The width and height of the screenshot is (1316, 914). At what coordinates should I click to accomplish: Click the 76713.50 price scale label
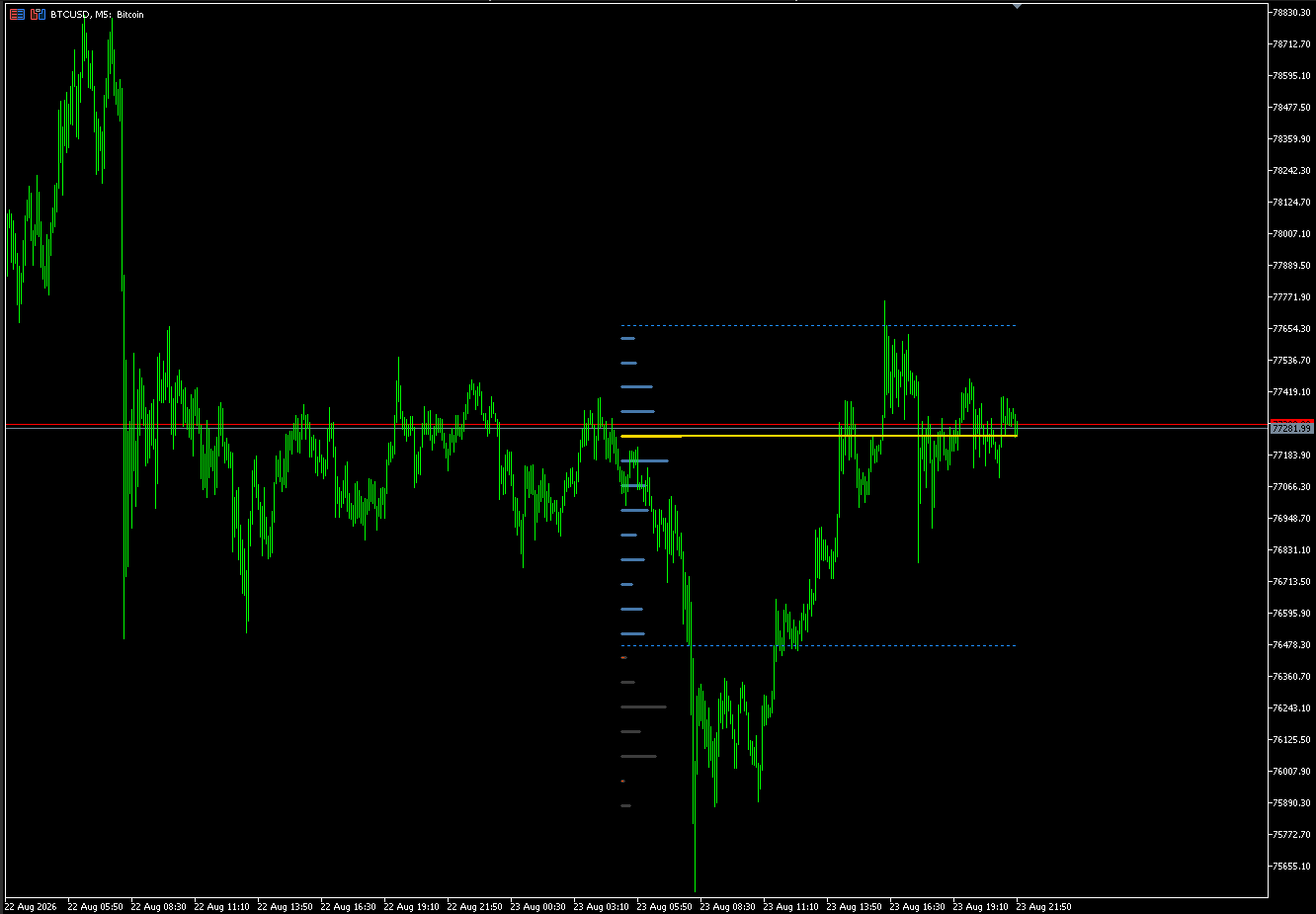pyautogui.click(x=1292, y=581)
